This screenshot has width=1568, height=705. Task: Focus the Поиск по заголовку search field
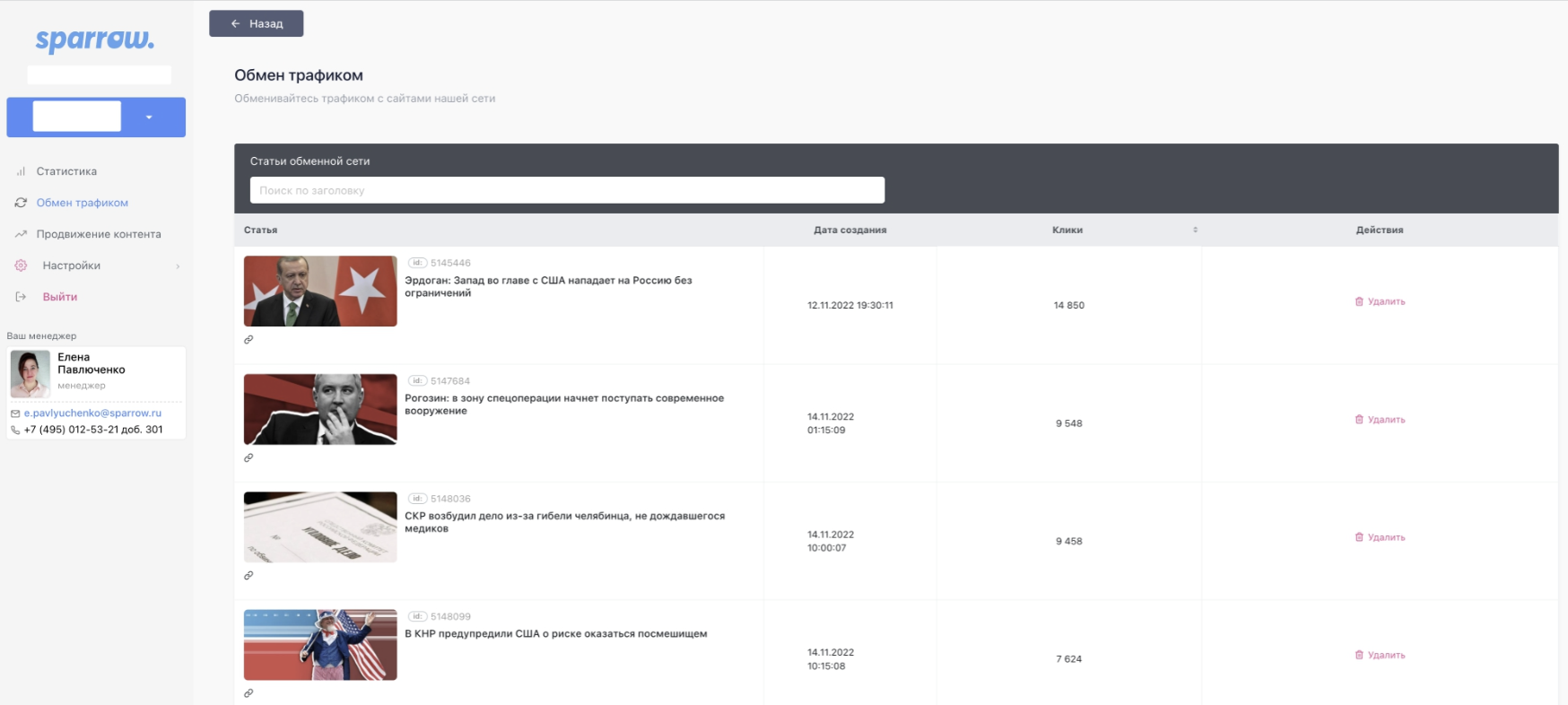567,190
